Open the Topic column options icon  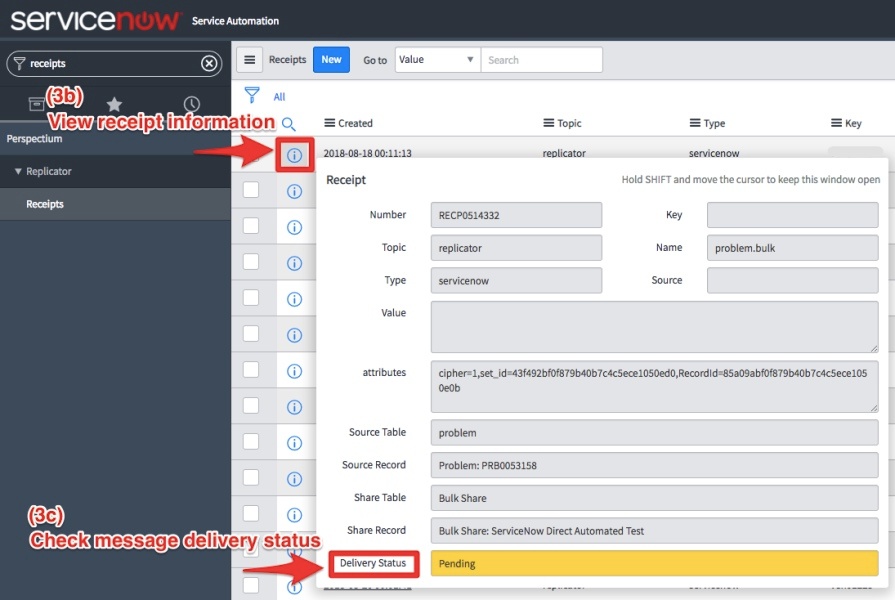tap(549, 123)
